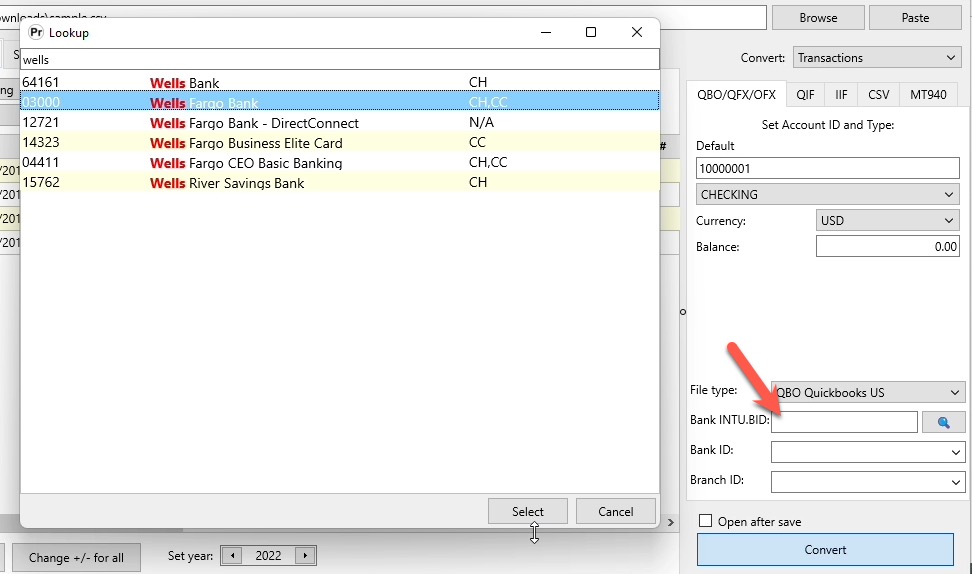Viewport: 972px width, 574px height.
Task: Click the blue Convert button
Action: 825,549
